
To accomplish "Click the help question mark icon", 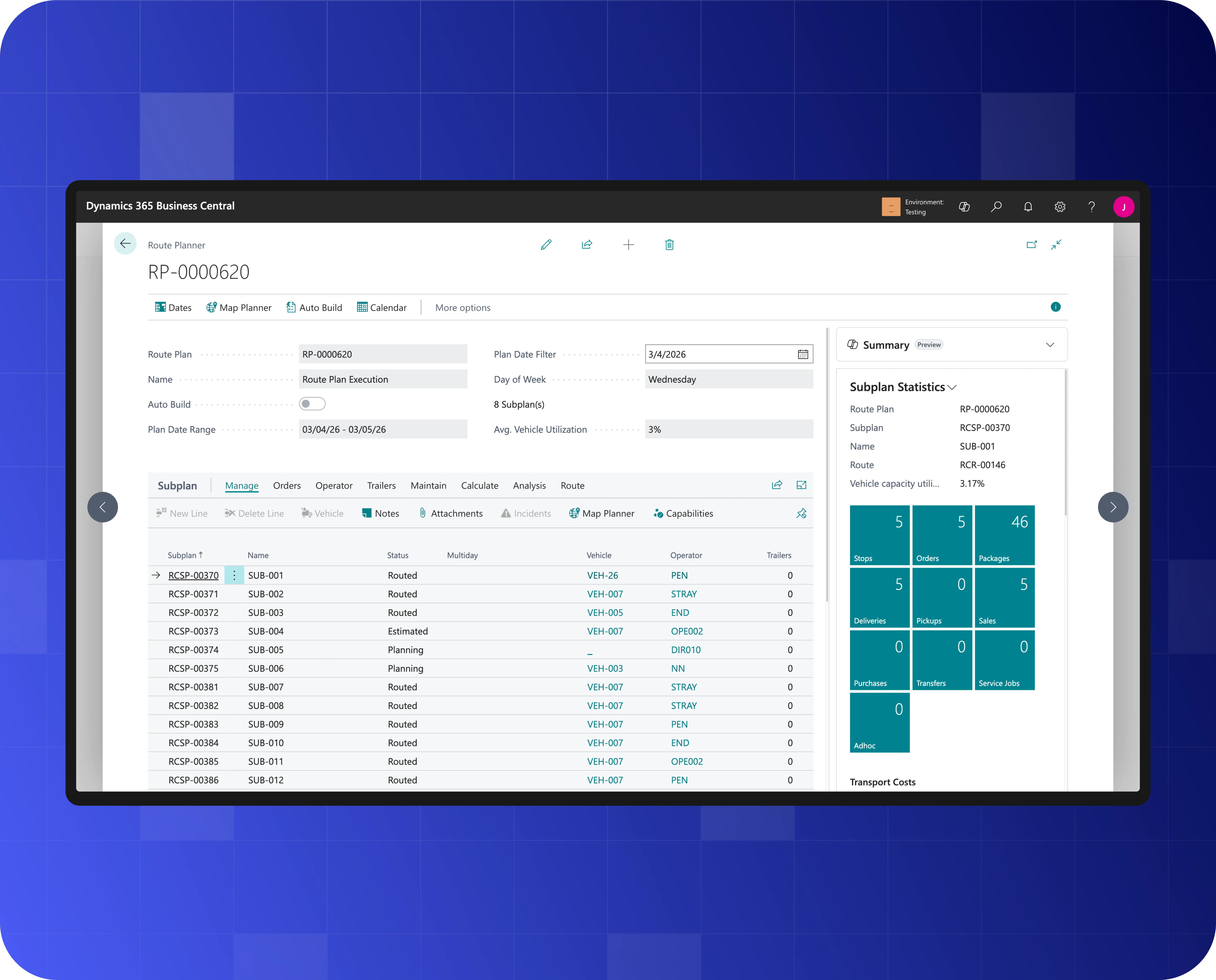I will point(1092,207).
